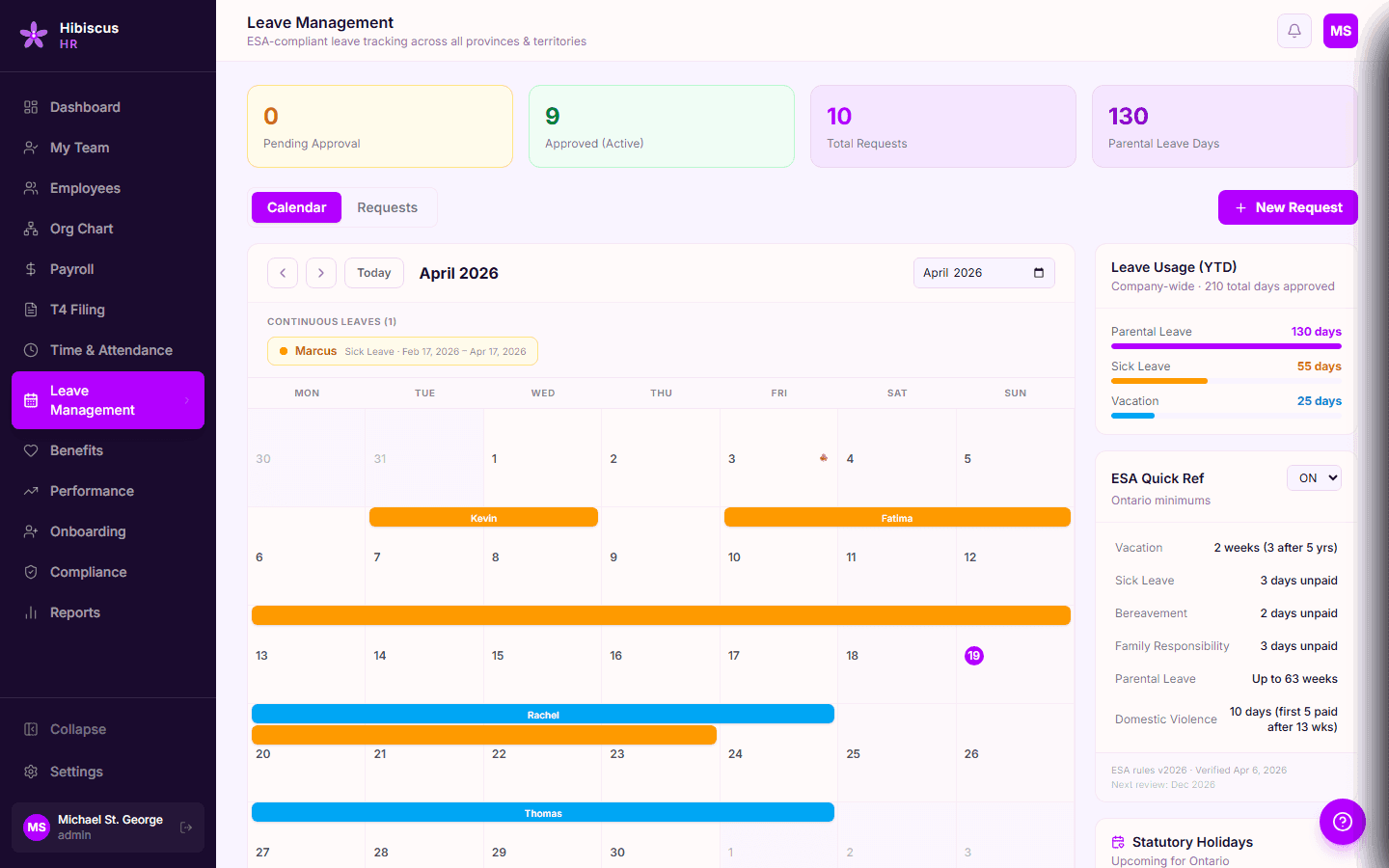Open the ESA Quick Ref ON province dropdown
1389x868 pixels.
pyautogui.click(x=1314, y=478)
